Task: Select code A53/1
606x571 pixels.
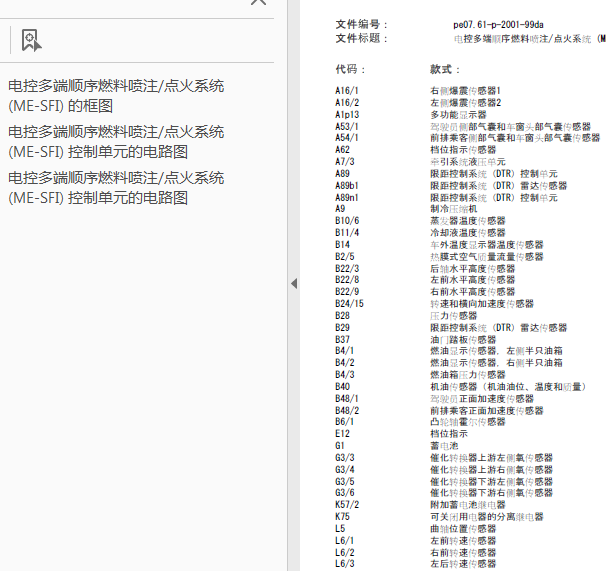Action: click(347, 127)
